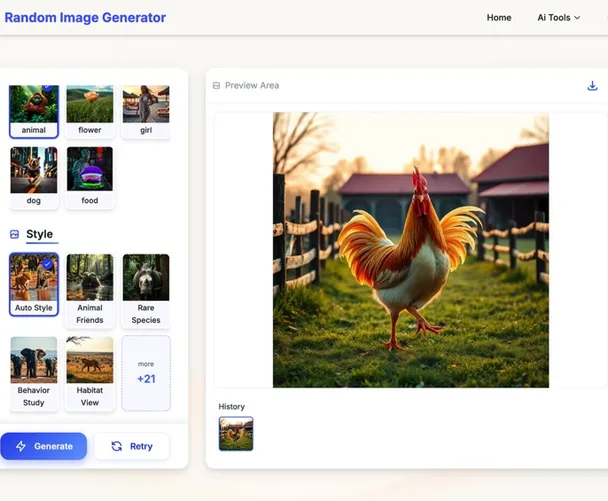The height and width of the screenshot is (501, 608).
Task: Select the flower category card
Action: pyautogui.click(x=90, y=112)
